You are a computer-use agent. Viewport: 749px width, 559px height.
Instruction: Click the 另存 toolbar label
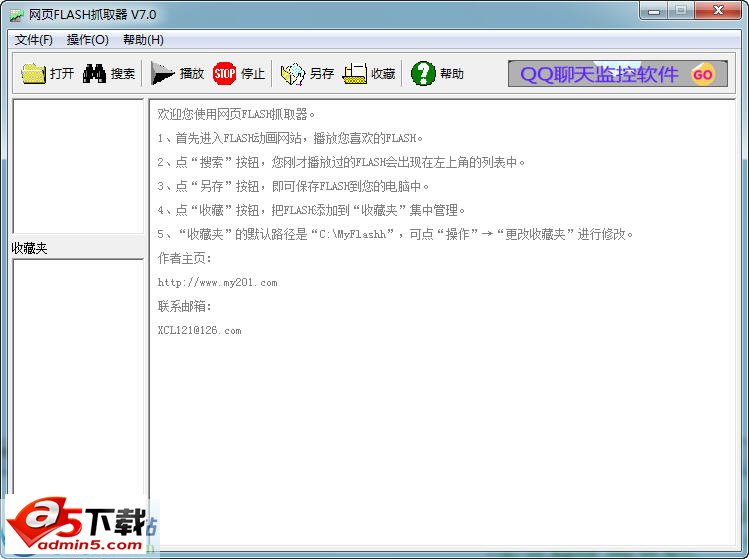tap(321, 74)
